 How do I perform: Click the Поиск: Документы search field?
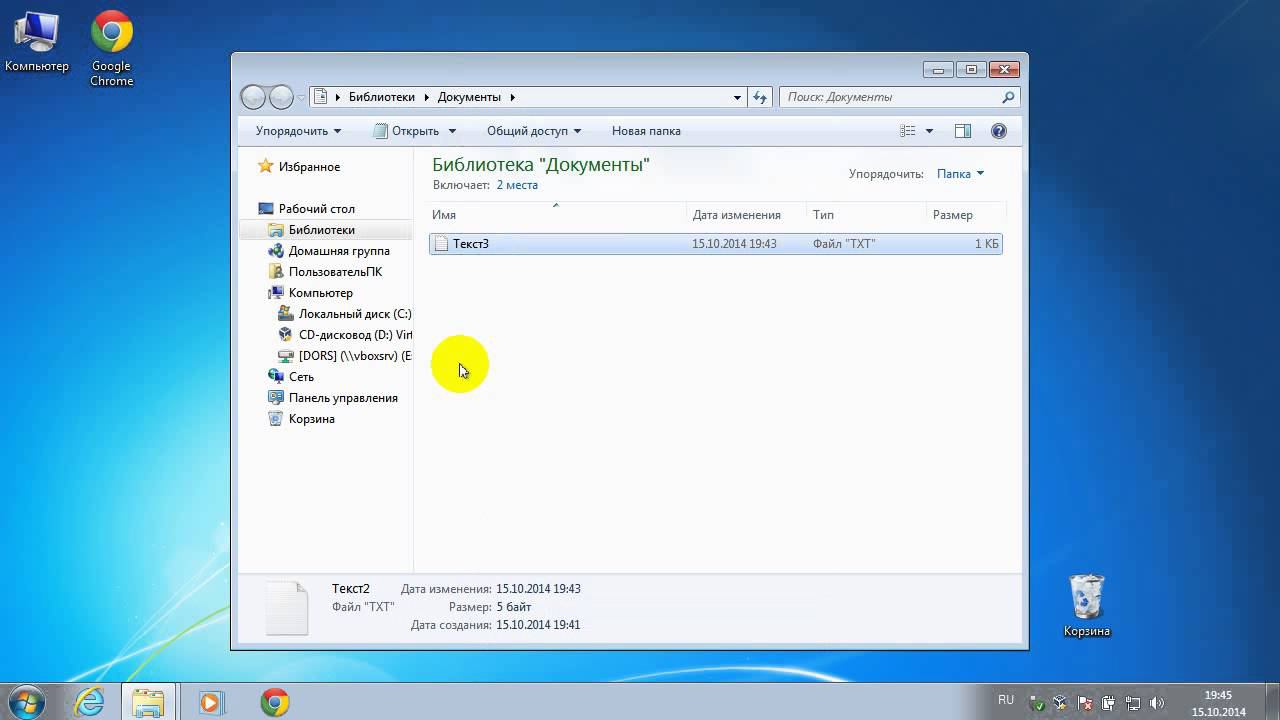pyautogui.click(x=899, y=97)
